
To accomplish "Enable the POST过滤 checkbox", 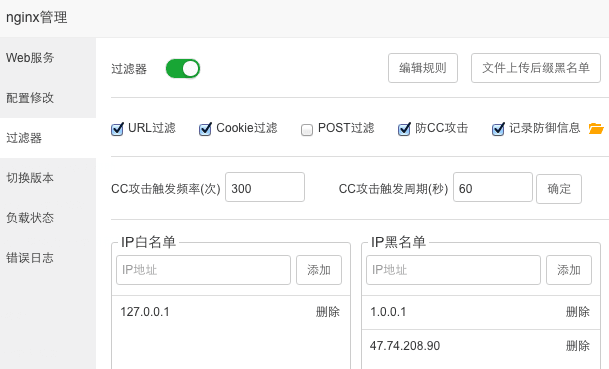I will point(307,129).
